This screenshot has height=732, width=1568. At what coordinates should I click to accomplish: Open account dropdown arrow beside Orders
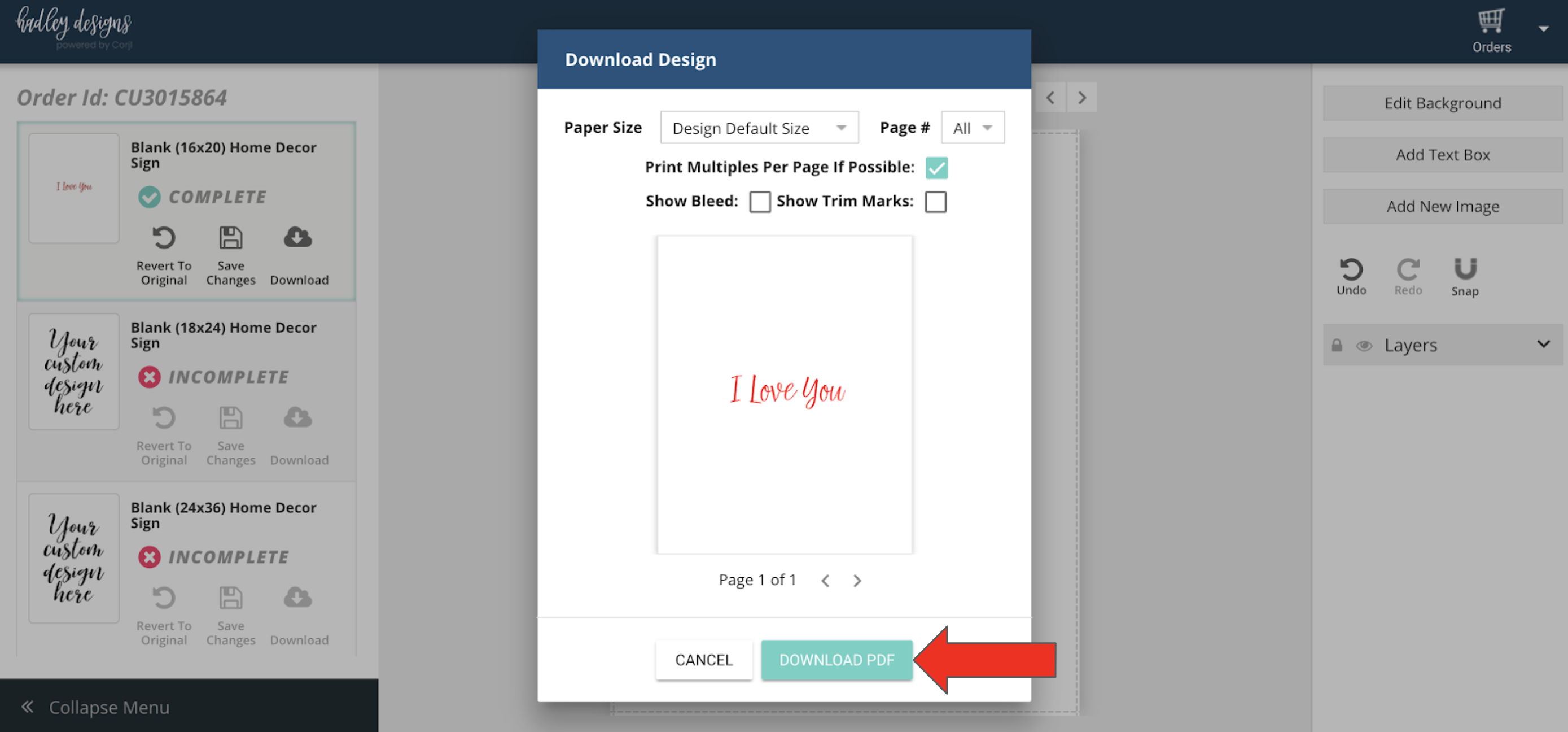[1543, 29]
